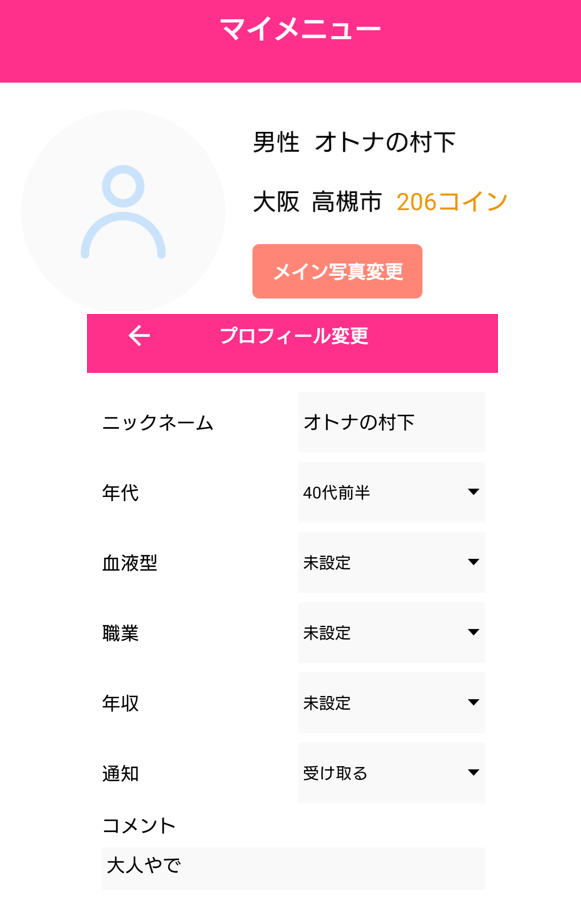Click the プロフィール変更 header bar
This screenshot has width=581, height=919.
pyautogui.click(x=294, y=337)
